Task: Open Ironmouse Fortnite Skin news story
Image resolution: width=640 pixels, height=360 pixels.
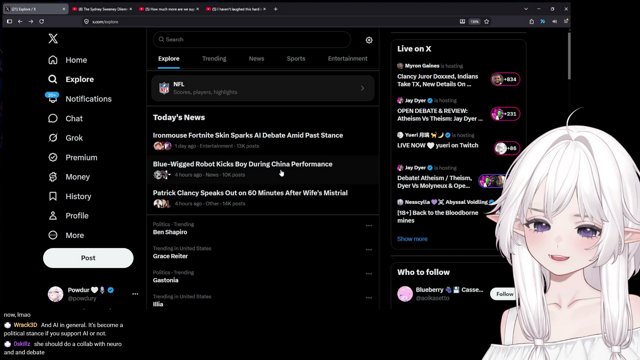Action: click(x=248, y=136)
